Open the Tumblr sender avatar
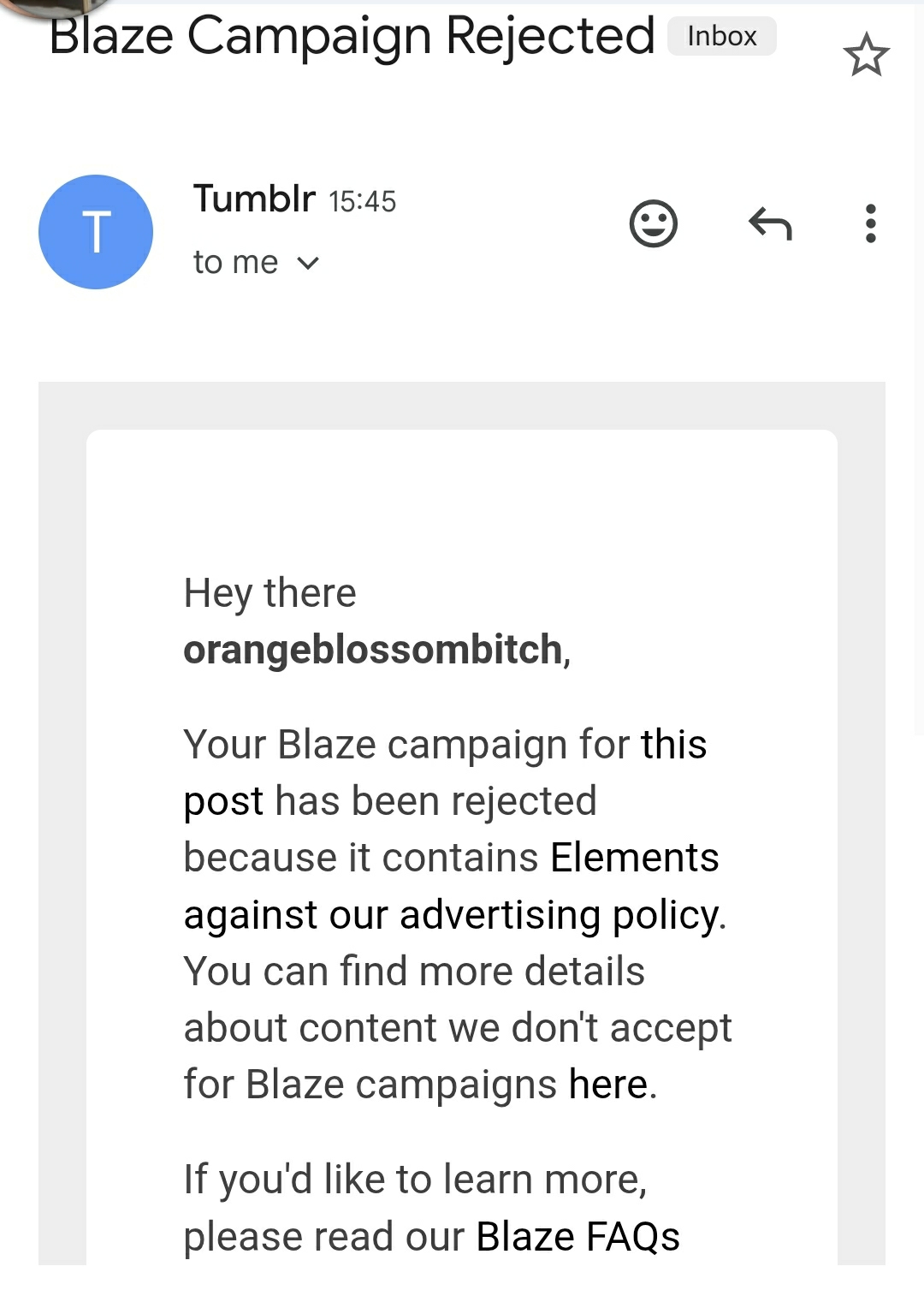924x1290 pixels. click(96, 232)
